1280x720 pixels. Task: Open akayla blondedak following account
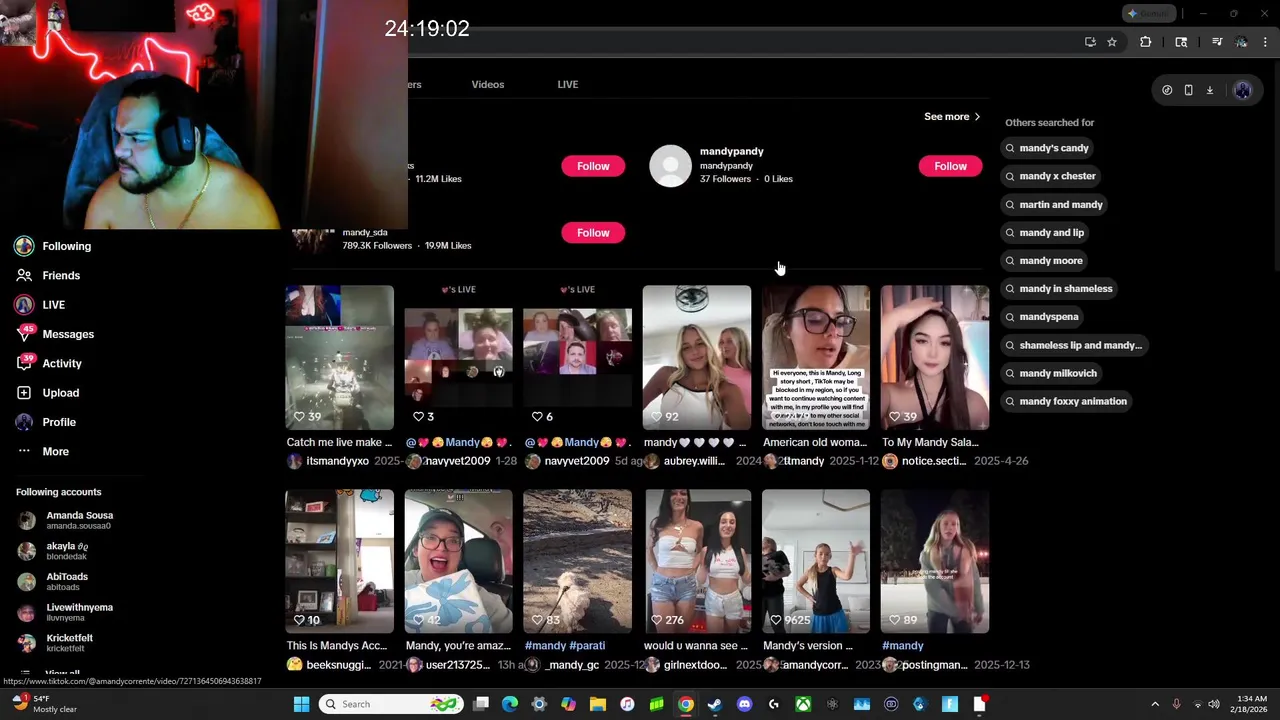click(54, 551)
